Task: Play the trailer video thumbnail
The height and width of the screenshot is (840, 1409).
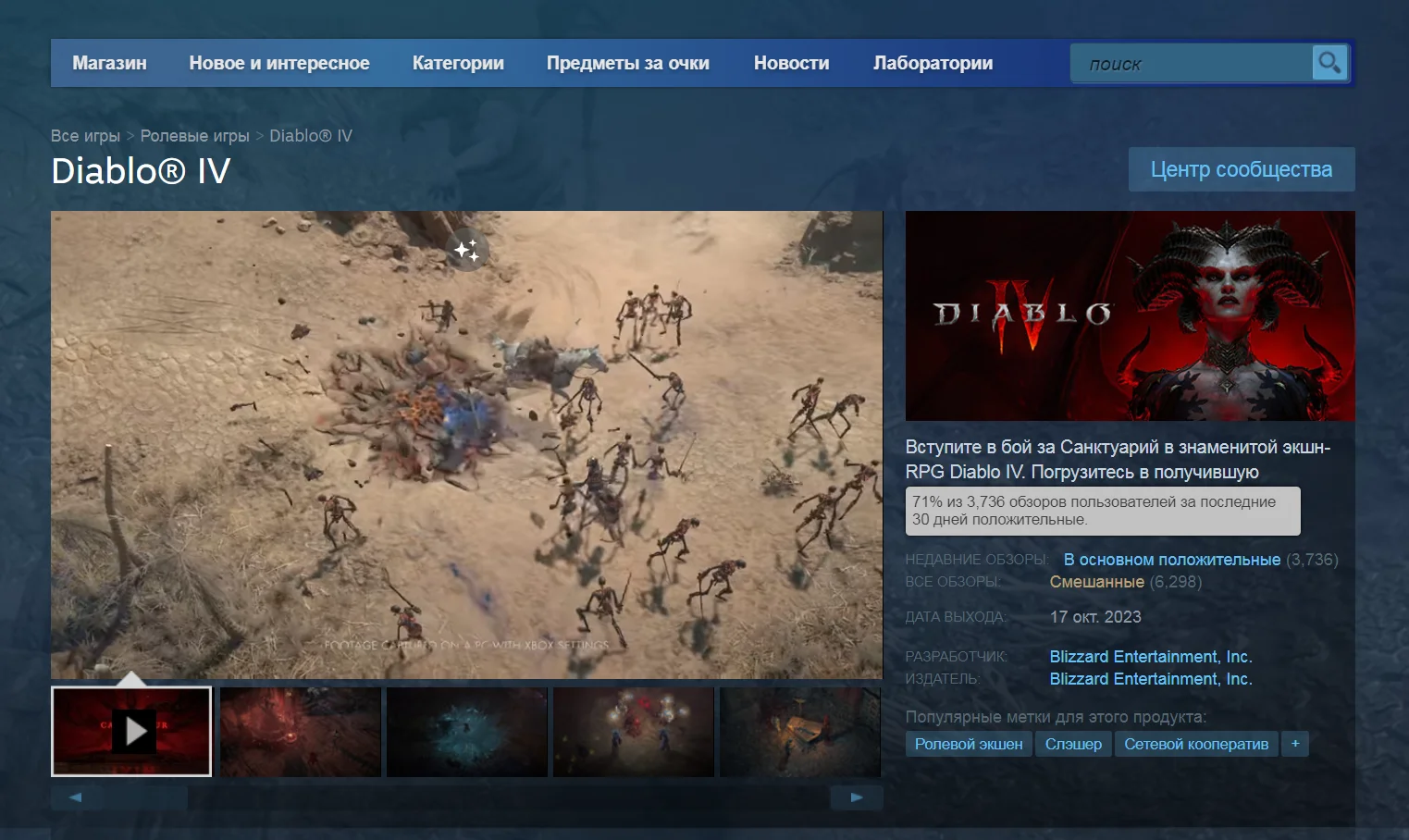Action: point(131,731)
